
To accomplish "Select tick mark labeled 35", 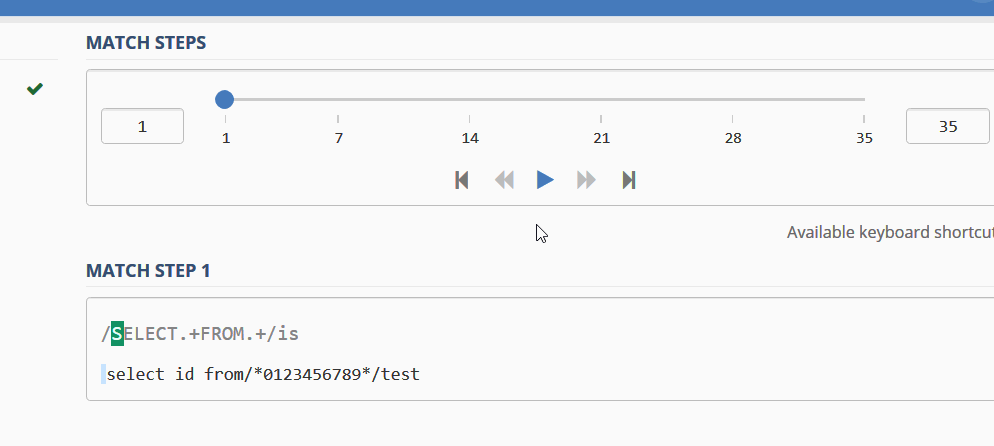I will click(864, 137).
